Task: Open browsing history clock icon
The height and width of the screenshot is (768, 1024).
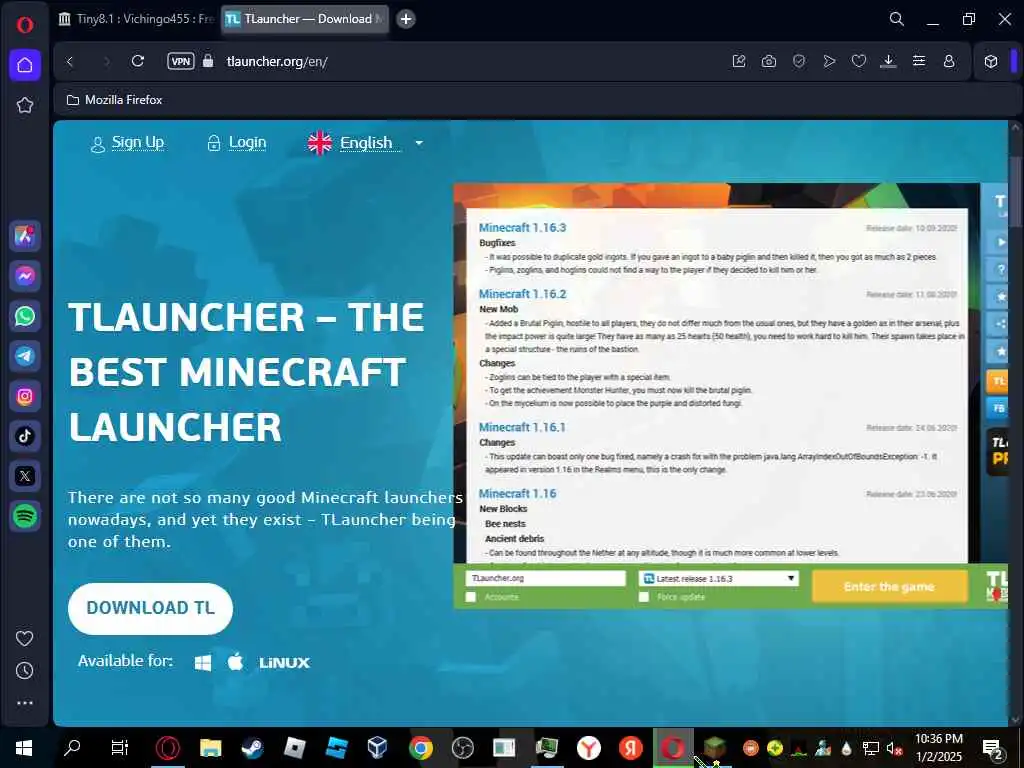Action: (x=25, y=671)
